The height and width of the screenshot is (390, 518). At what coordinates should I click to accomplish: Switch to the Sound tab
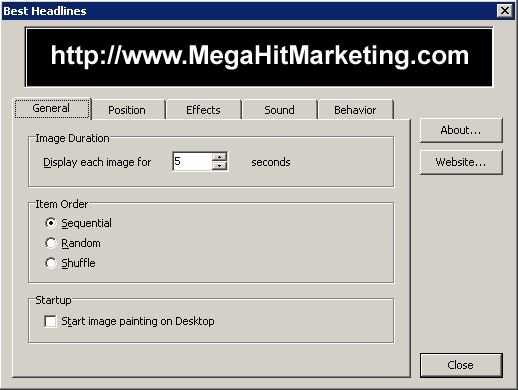(280, 110)
